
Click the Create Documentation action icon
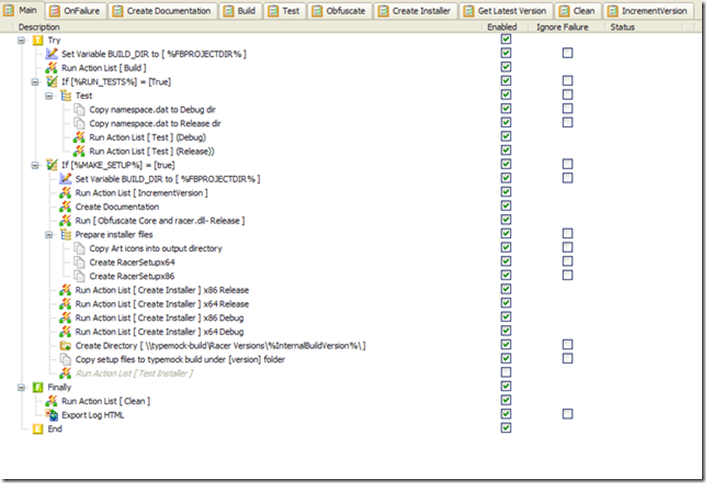pos(66,207)
